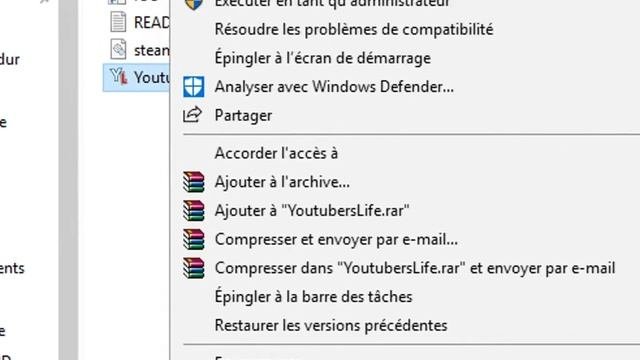Click the Partager share arrow icon
Viewport: 640px width, 360px height.
point(192,115)
